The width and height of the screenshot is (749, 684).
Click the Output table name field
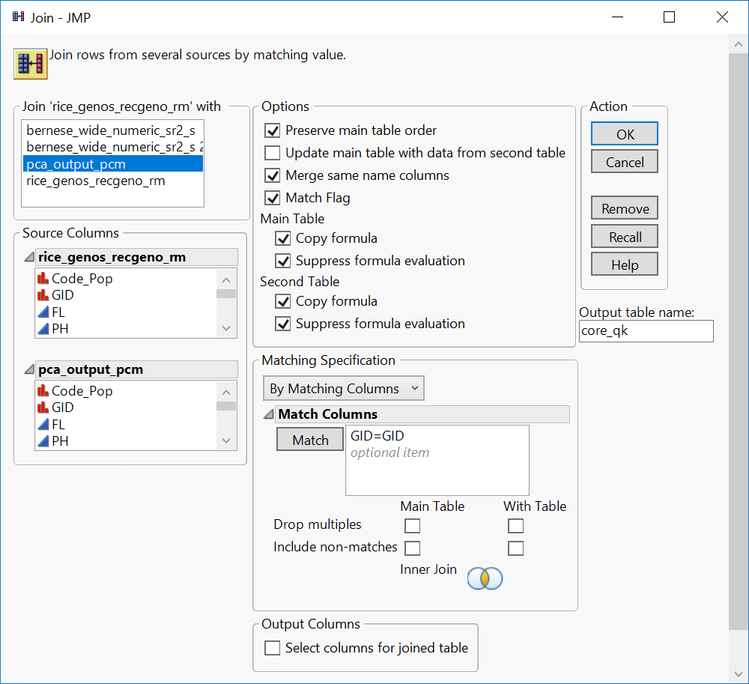[x=645, y=331]
